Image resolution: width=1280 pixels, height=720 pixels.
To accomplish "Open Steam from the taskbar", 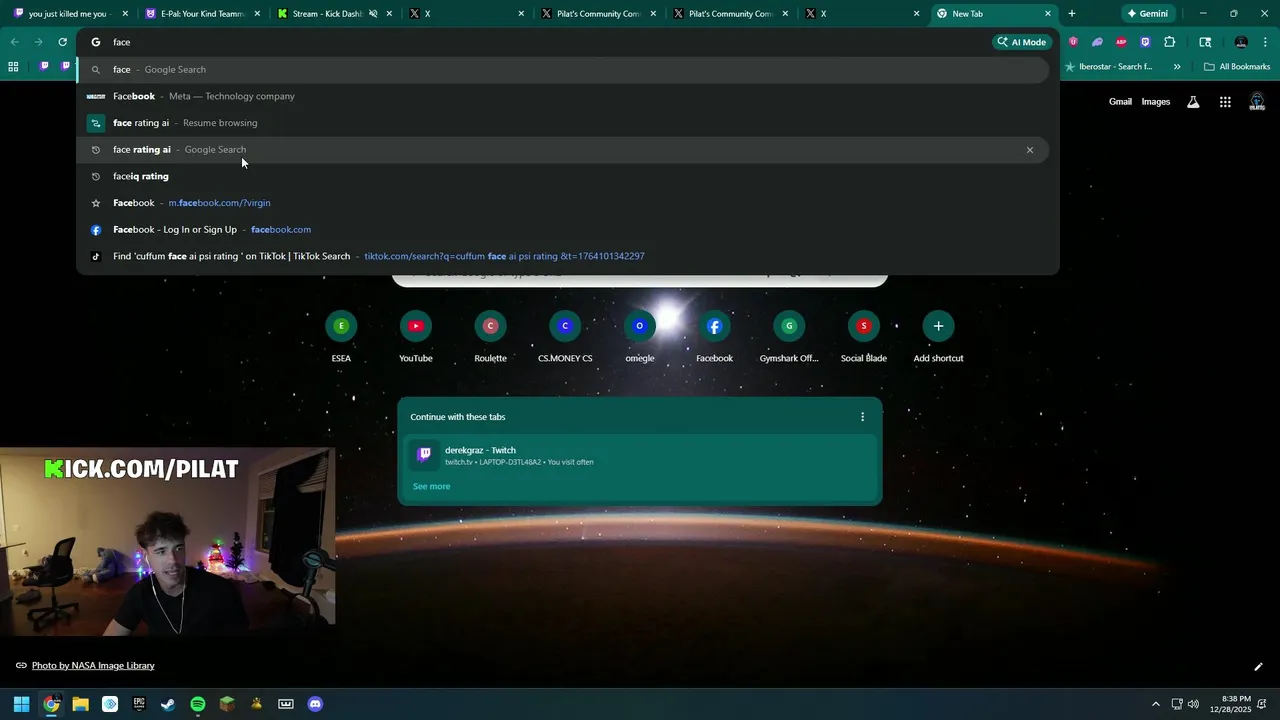I will point(168,704).
